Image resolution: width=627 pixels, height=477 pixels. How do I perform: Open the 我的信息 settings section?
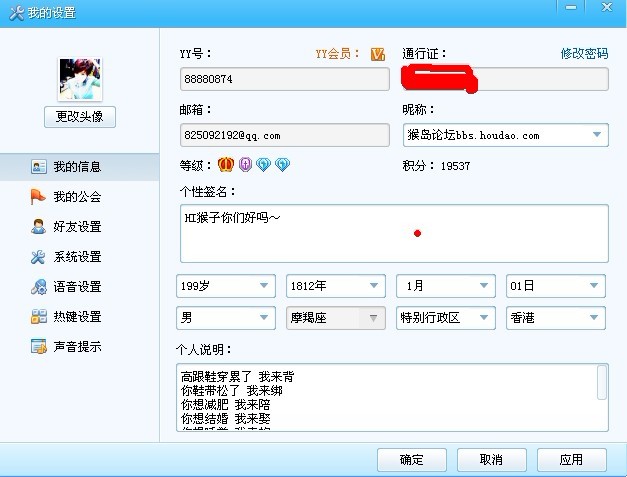(x=80, y=167)
